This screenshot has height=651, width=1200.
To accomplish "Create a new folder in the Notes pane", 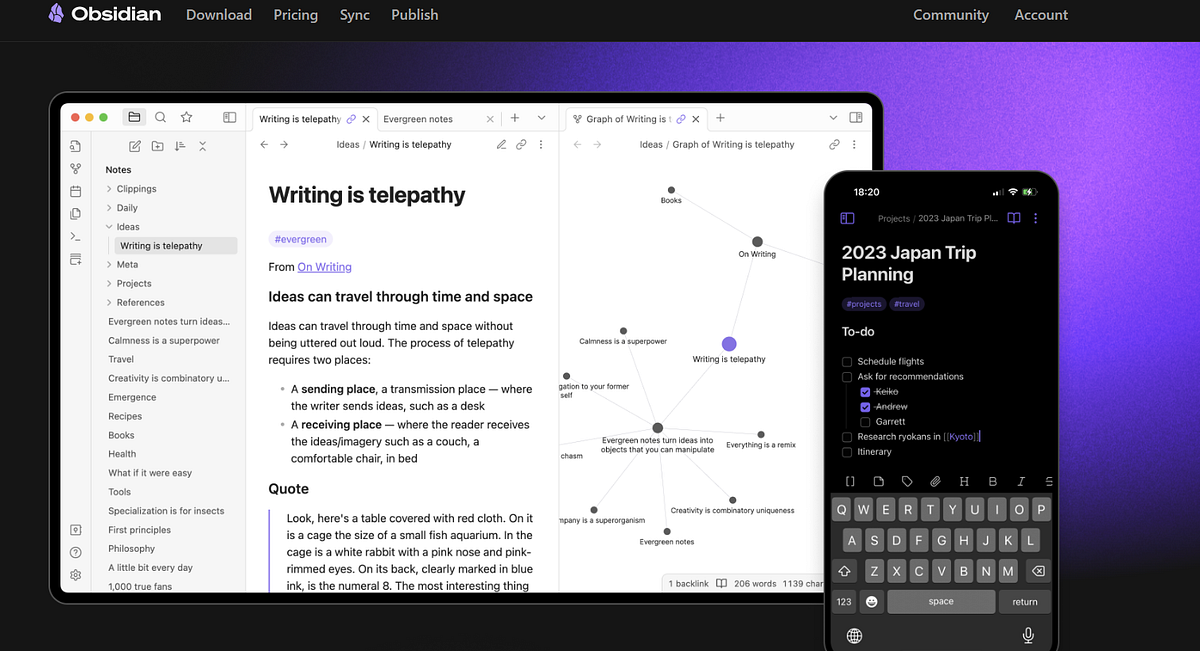I will click(x=157, y=145).
